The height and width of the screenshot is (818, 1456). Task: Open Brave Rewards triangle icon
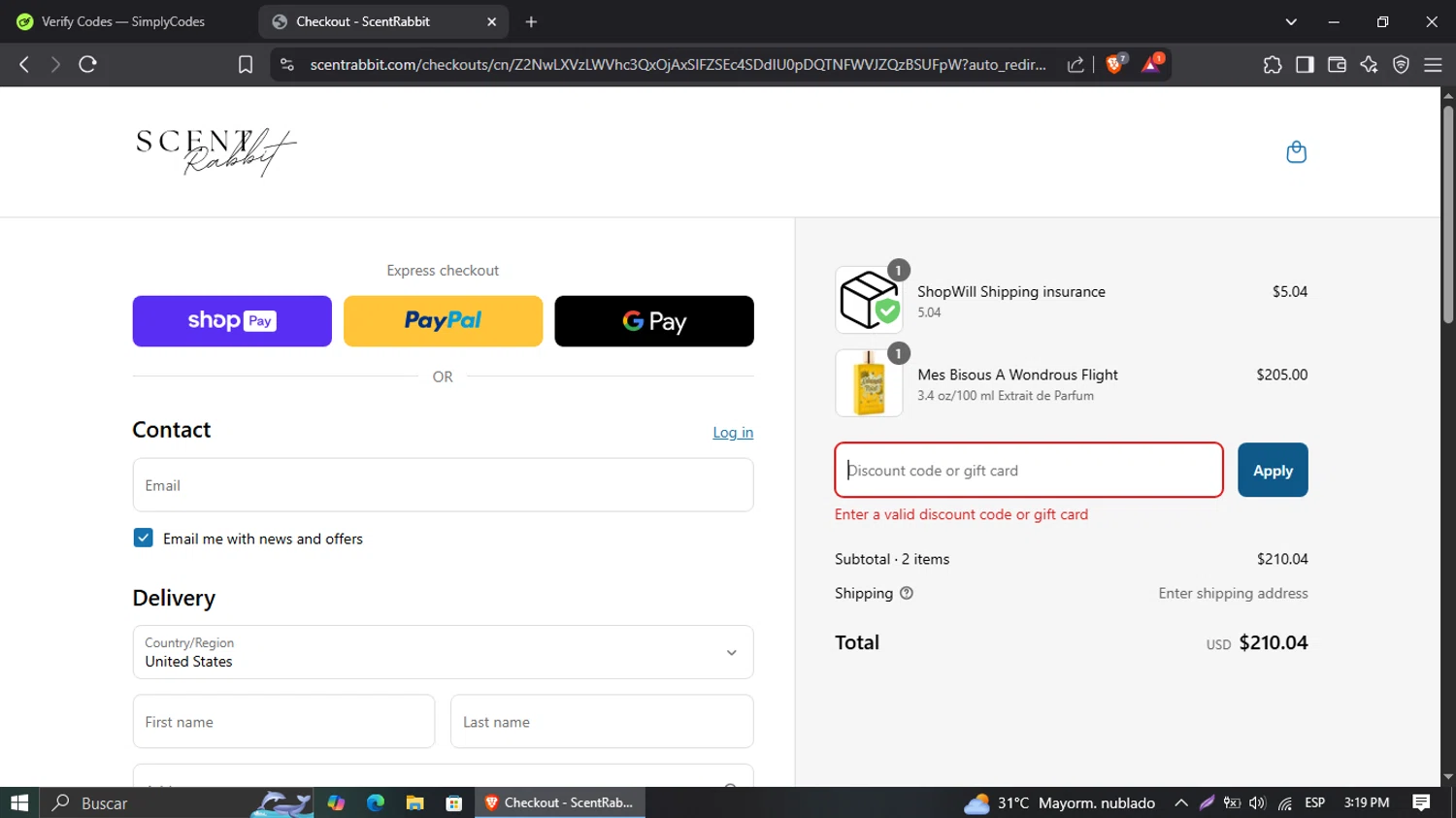click(x=1151, y=64)
